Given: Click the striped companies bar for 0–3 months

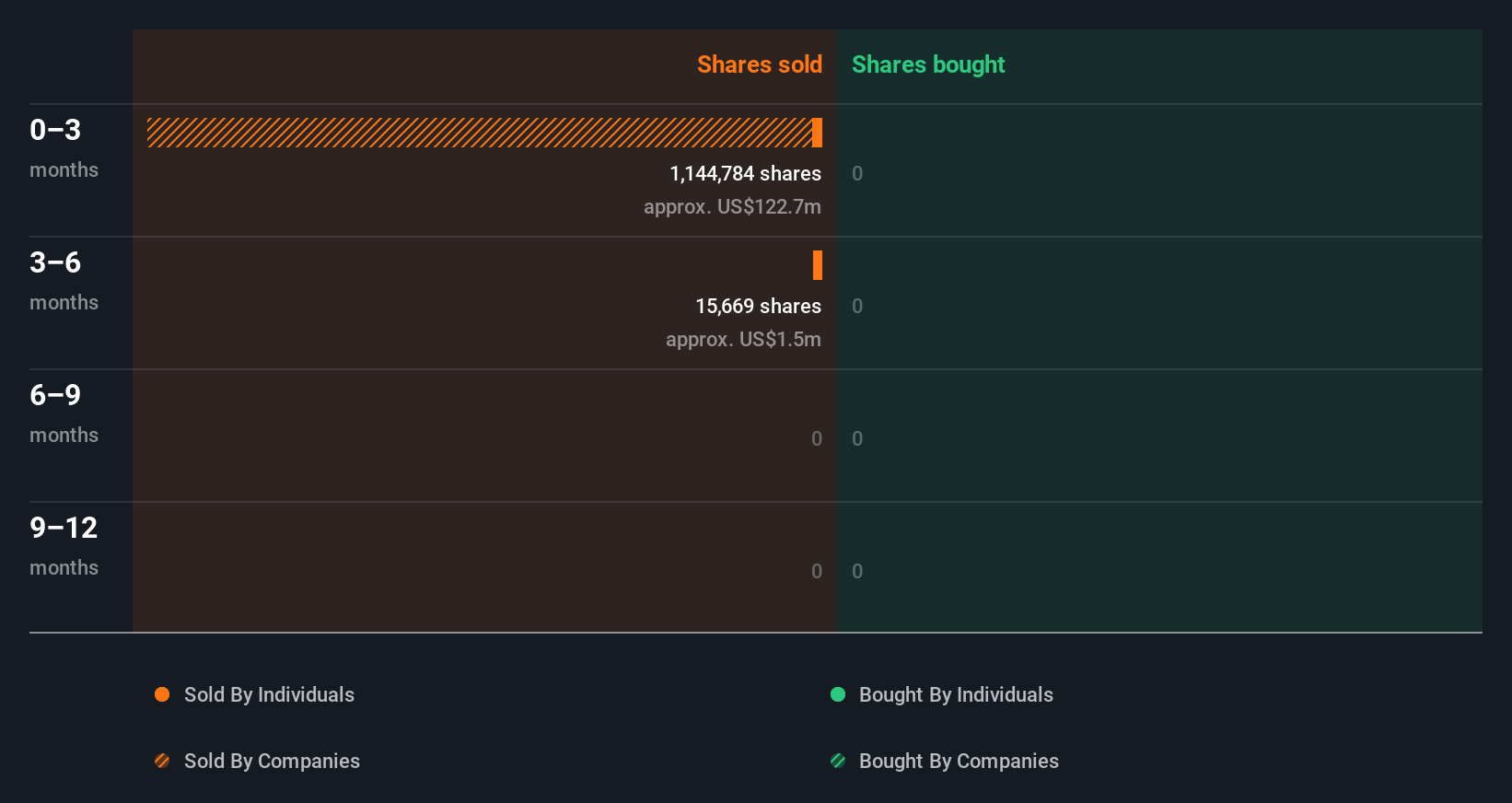Looking at the screenshot, I should click(480, 133).
